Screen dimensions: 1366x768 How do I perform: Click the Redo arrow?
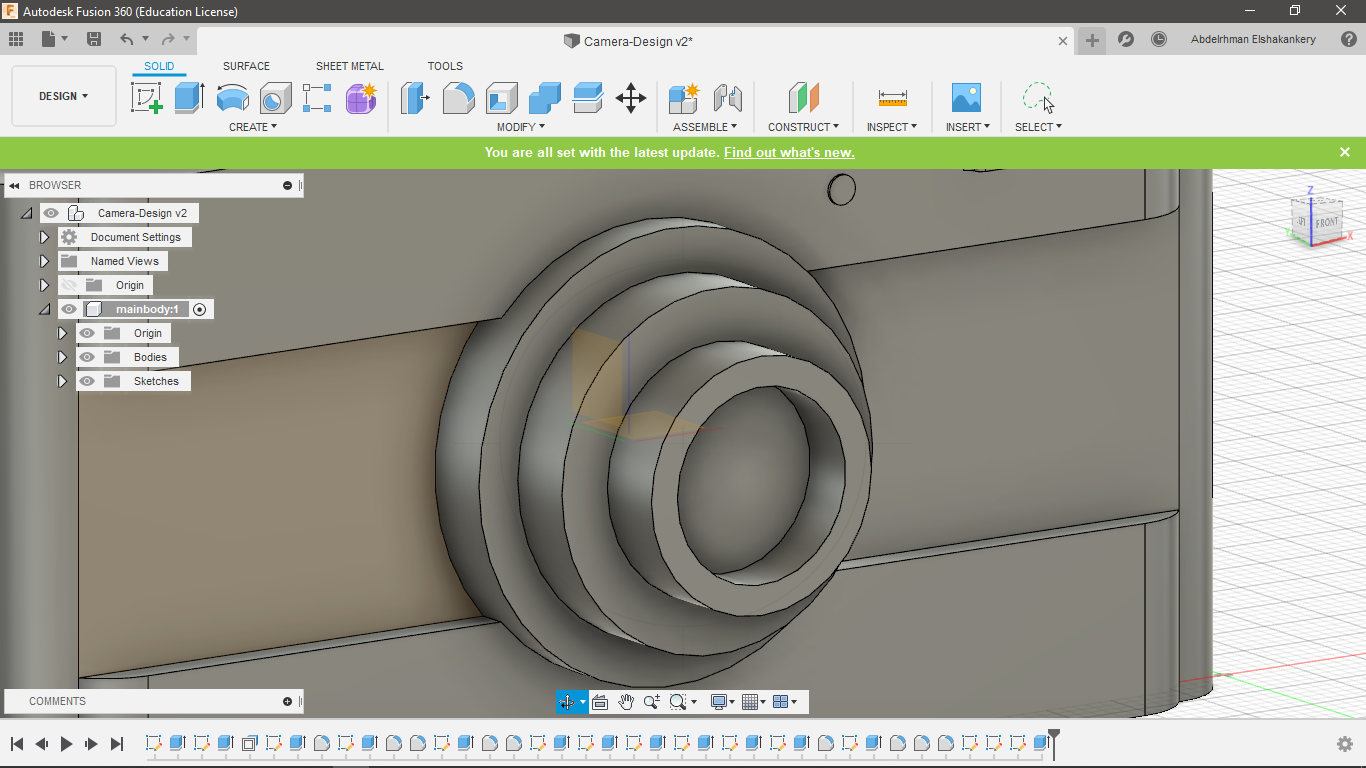[x=168, y=39]
